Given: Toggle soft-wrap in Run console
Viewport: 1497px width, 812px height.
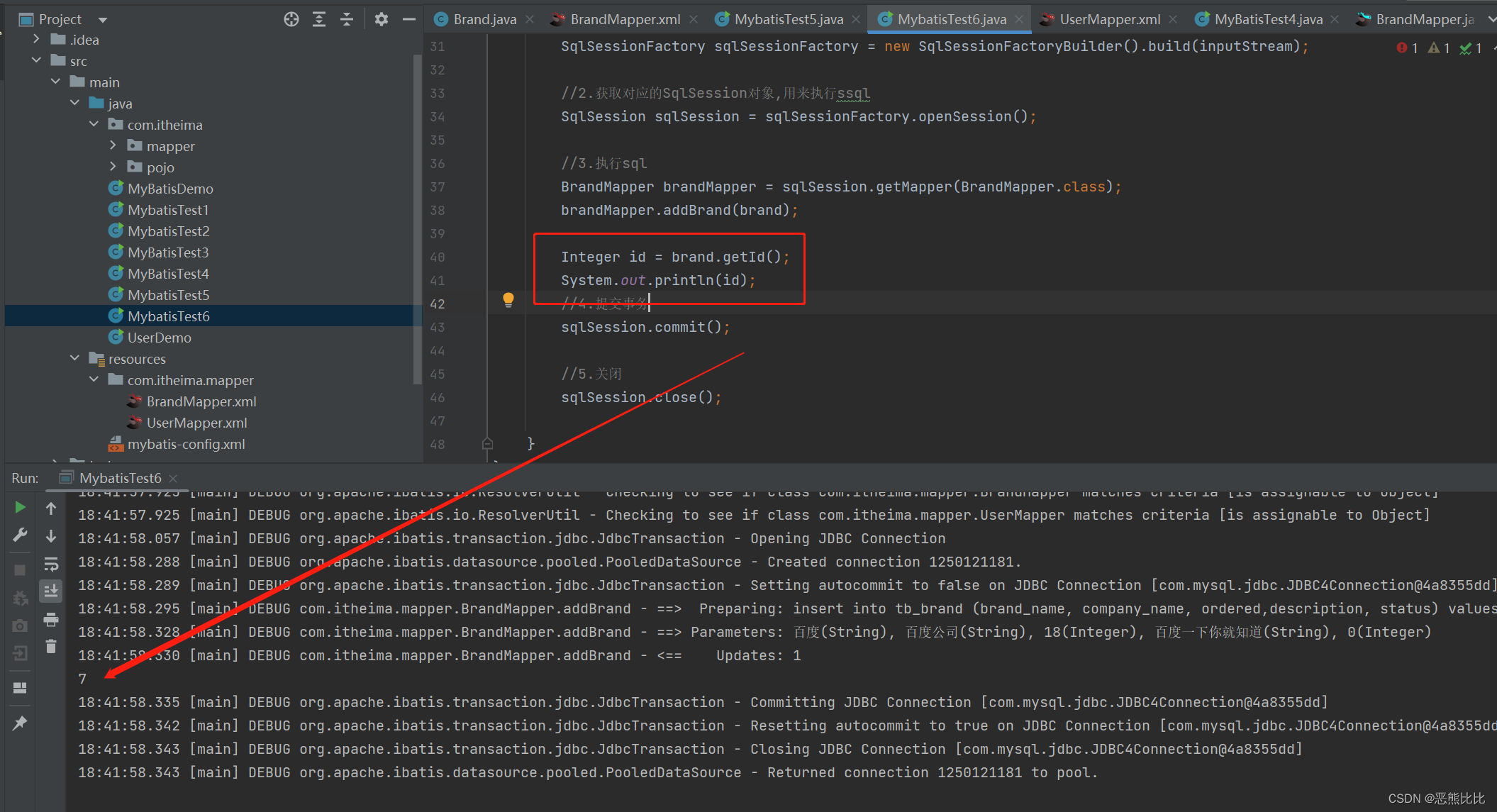Looking at the screenshot, I should [51, 564].
